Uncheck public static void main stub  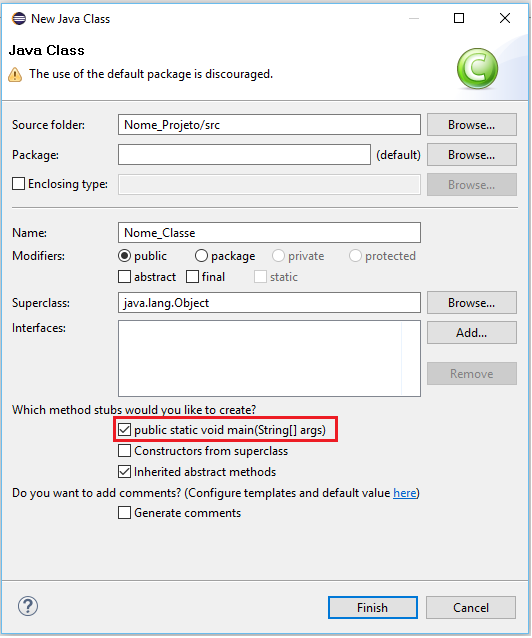tap(125, 430)
